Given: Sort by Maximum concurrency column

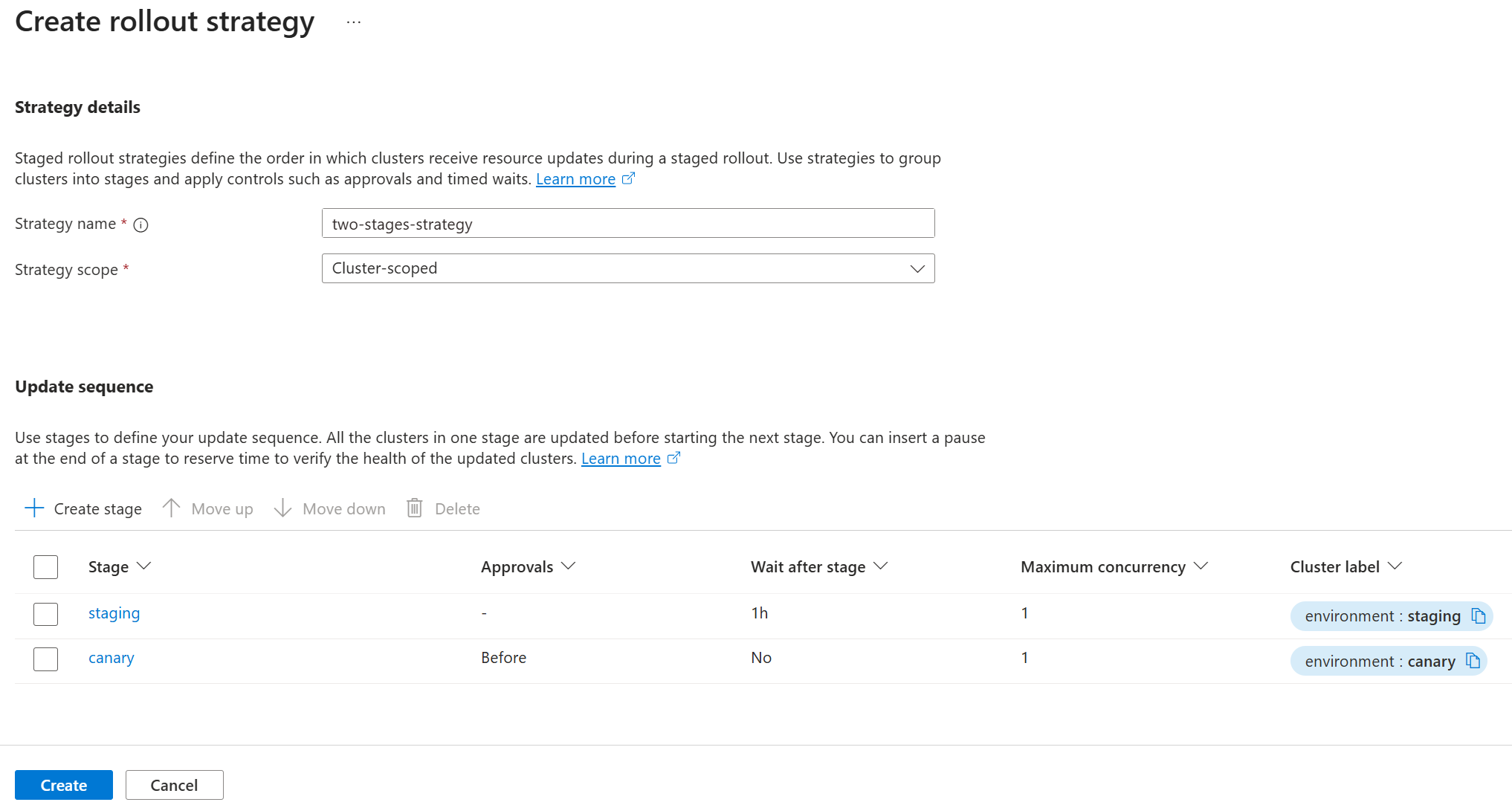Looking at the screenshot, I should click(x=1114, y=566).
